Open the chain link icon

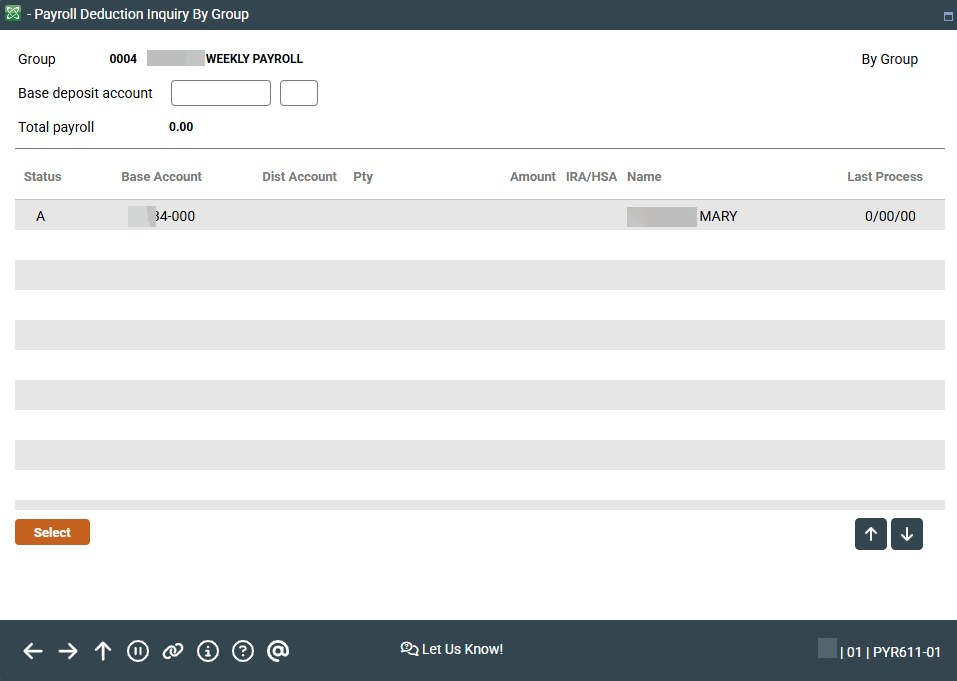tap(173, 651)
